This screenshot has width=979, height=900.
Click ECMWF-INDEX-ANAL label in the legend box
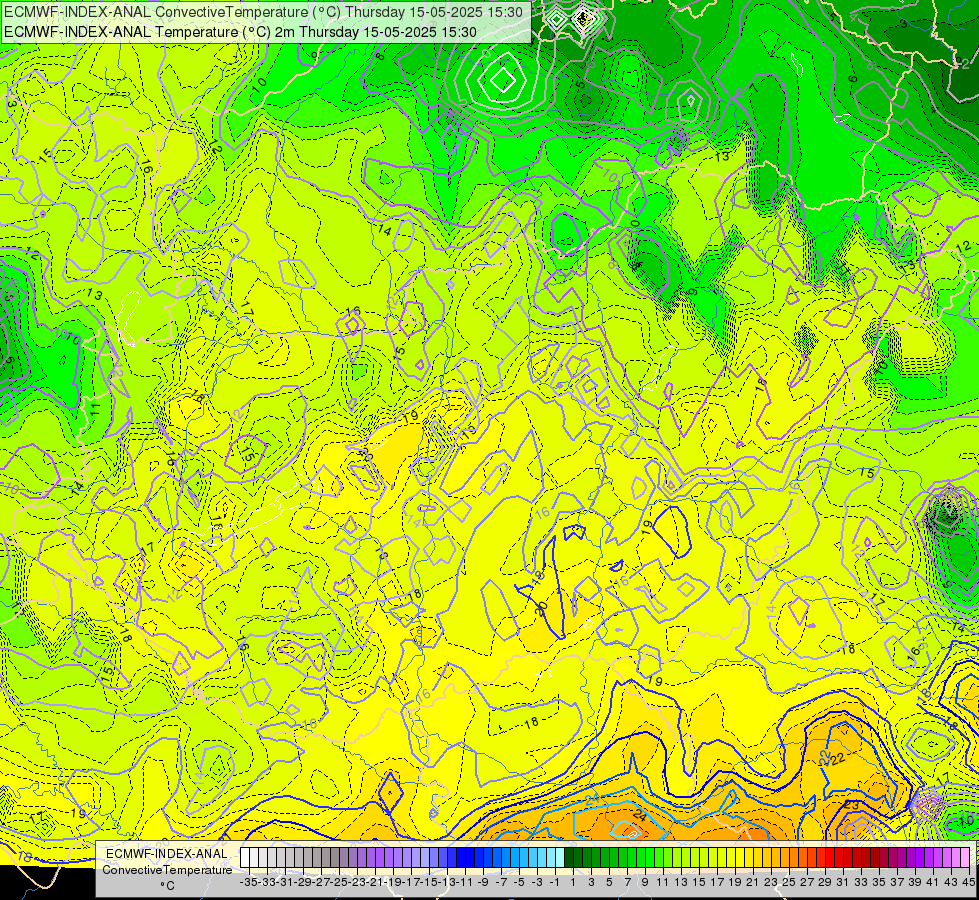coord(167,854)
